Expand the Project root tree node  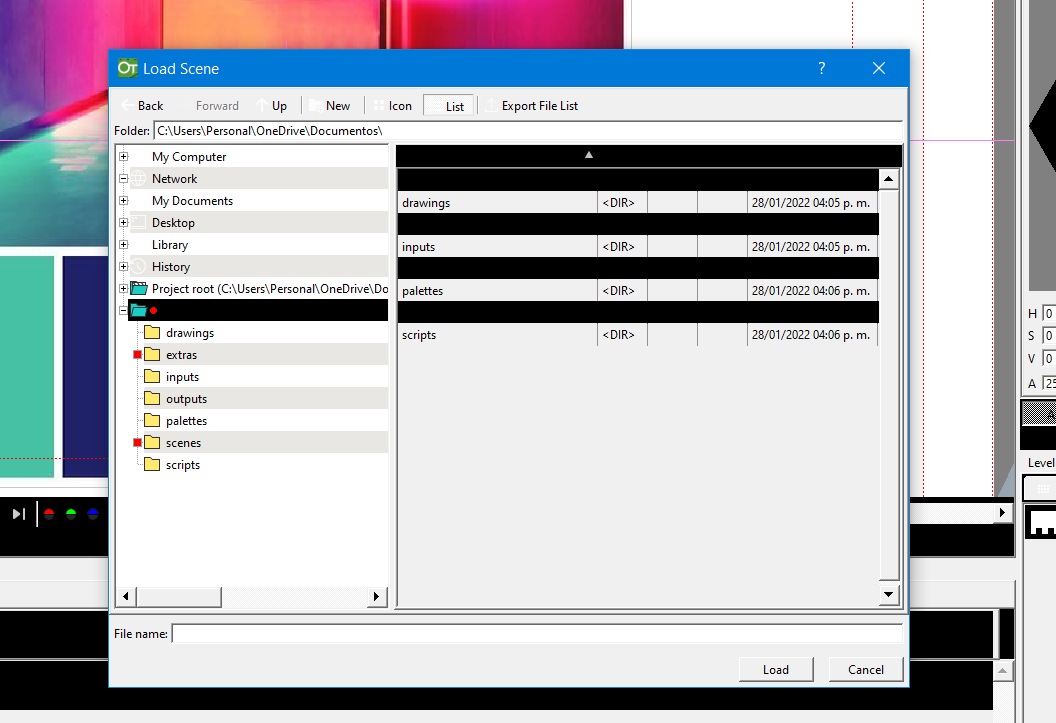point(123,288)
